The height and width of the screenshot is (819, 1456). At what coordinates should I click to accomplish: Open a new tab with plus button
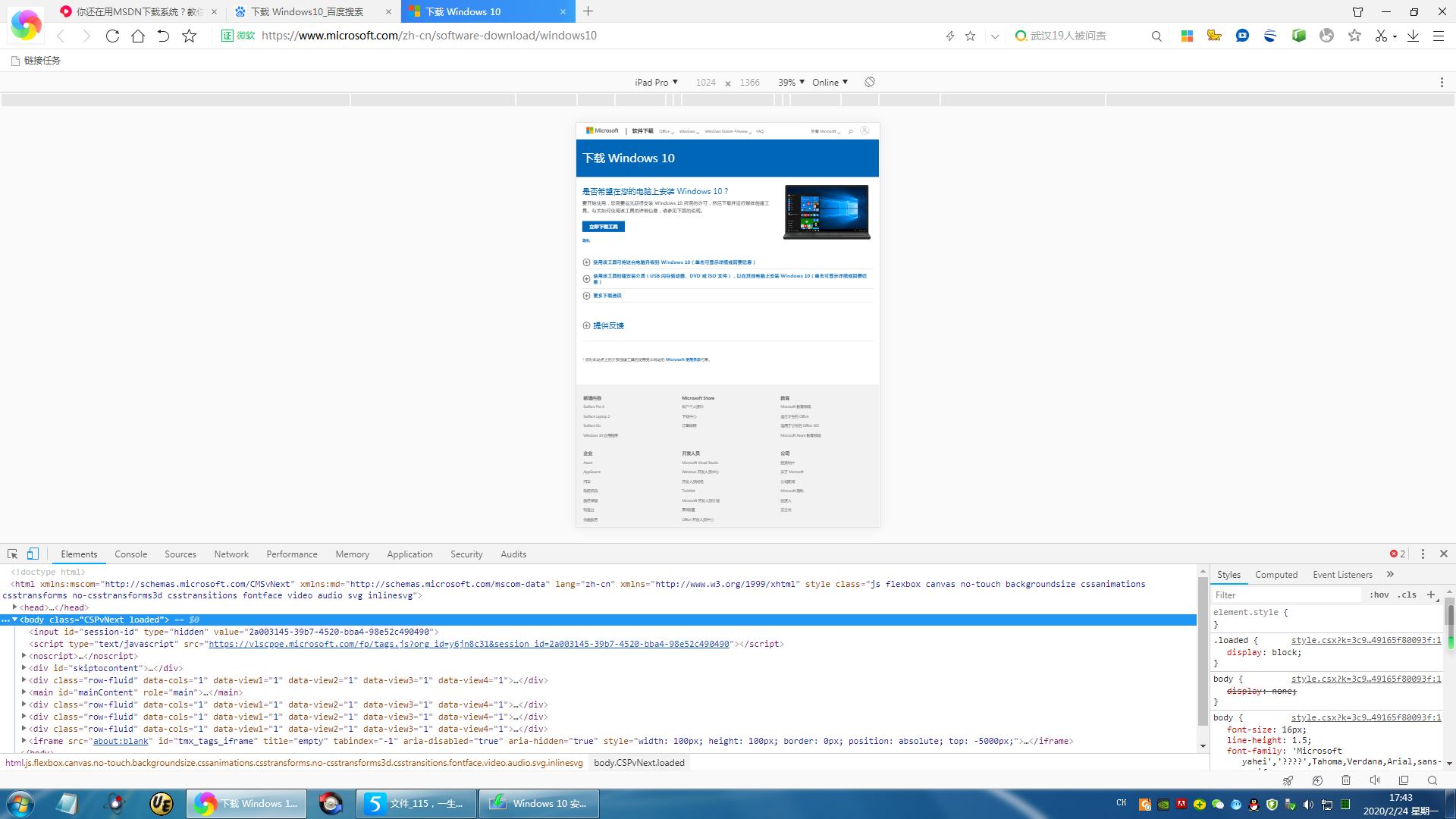pos(588,11)
